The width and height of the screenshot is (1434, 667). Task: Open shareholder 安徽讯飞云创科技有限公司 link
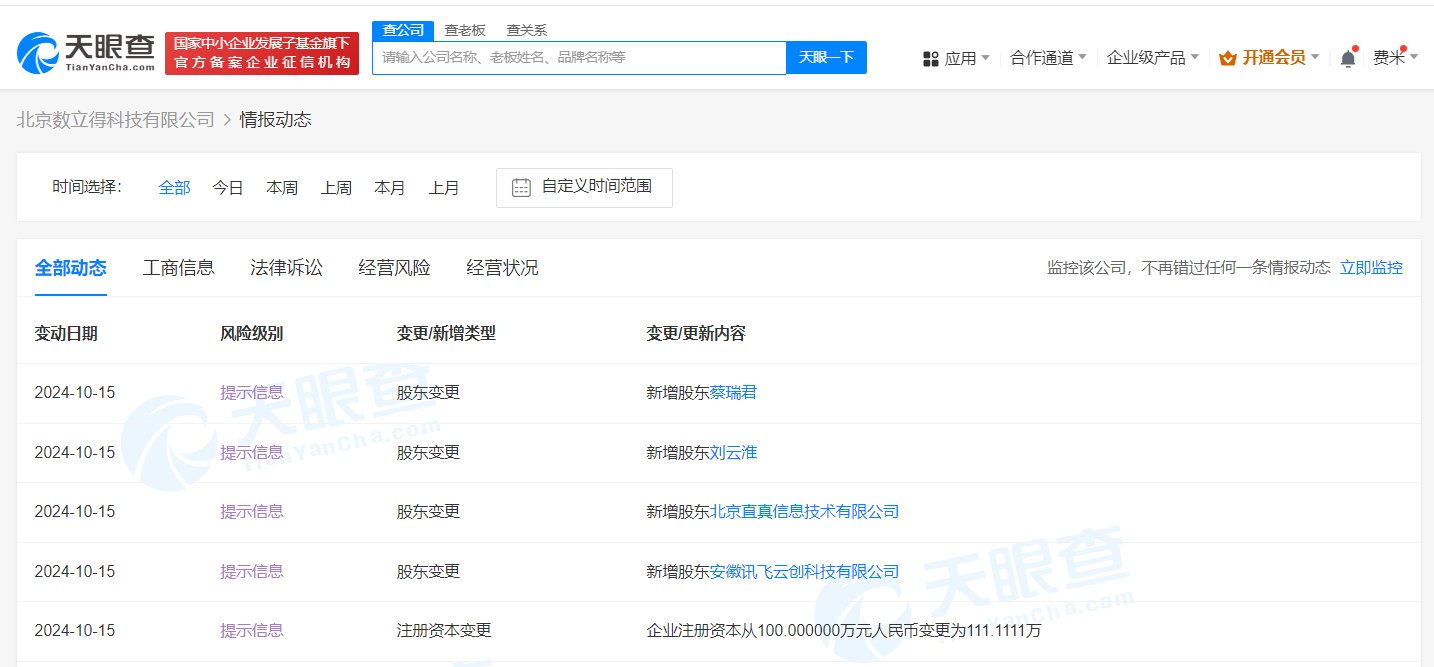click(x=806, y=571)
